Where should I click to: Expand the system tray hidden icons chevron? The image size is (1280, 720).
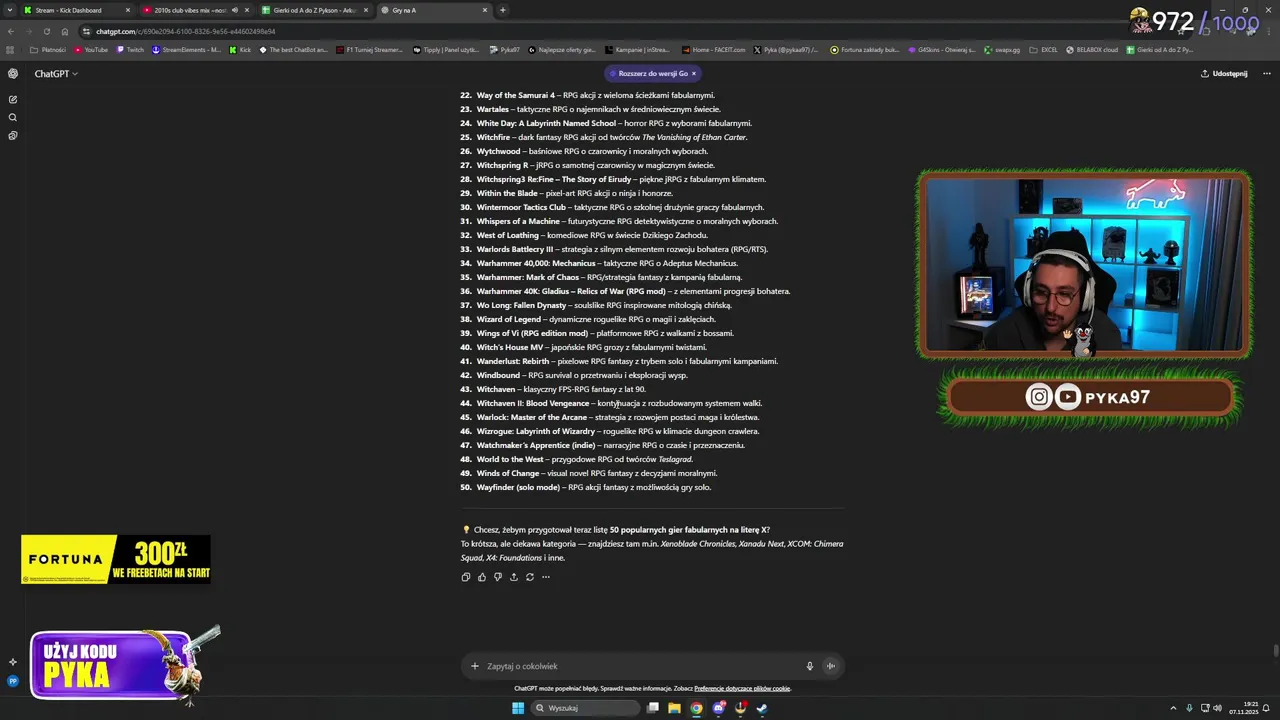[x=1174, y=708]
